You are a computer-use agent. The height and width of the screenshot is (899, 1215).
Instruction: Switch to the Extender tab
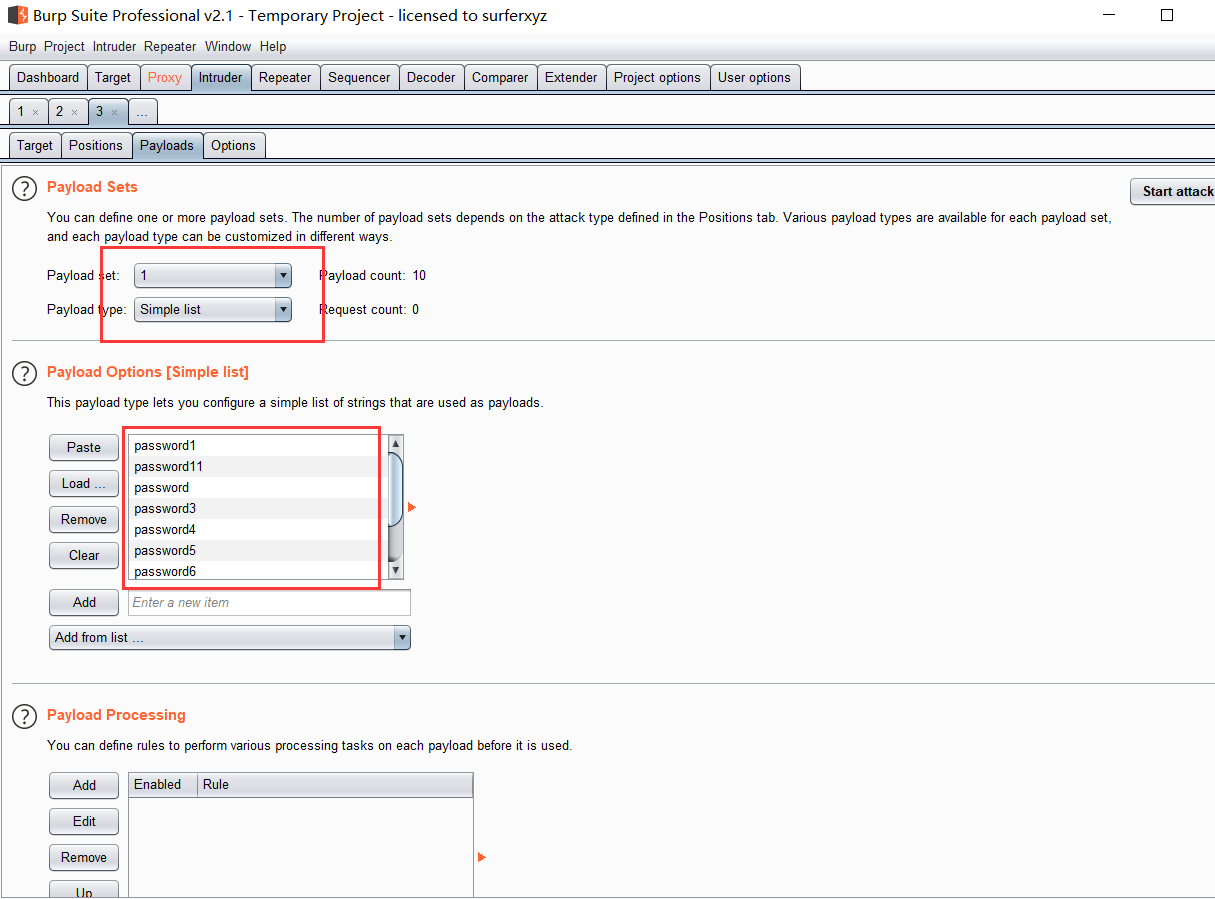(571, 78)
